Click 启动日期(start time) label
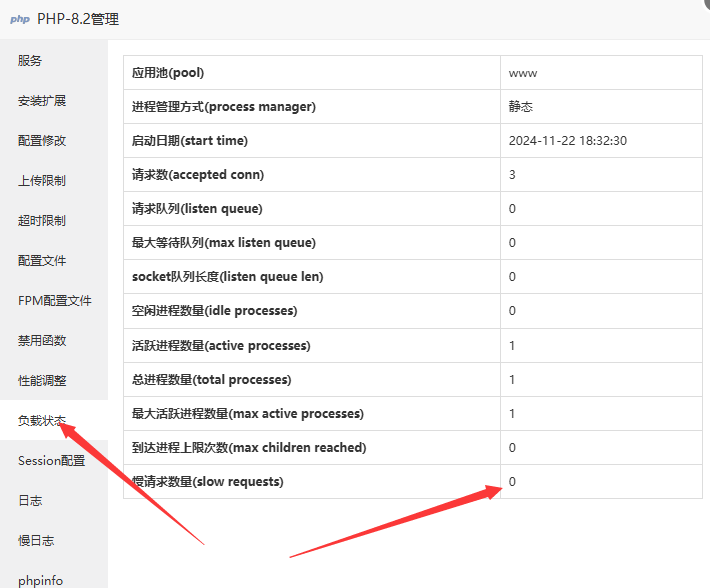Image resolution: width=710 pixels, height=588 pixels. click(190, 141)
